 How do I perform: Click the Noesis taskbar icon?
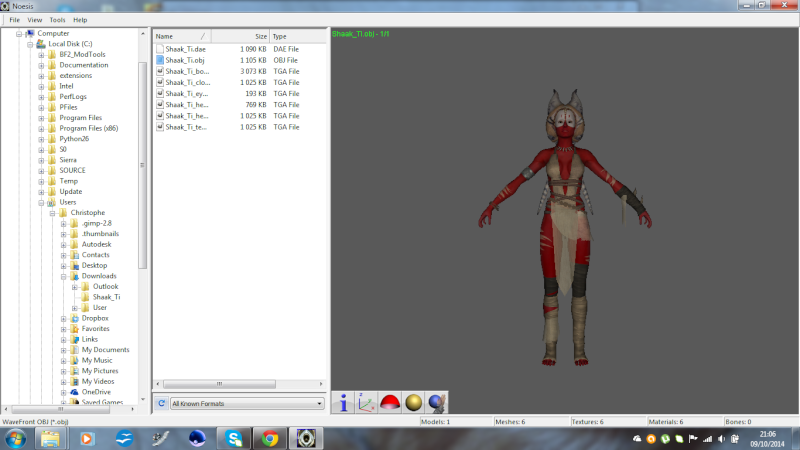pyautogui.click(x=306, y=438)
